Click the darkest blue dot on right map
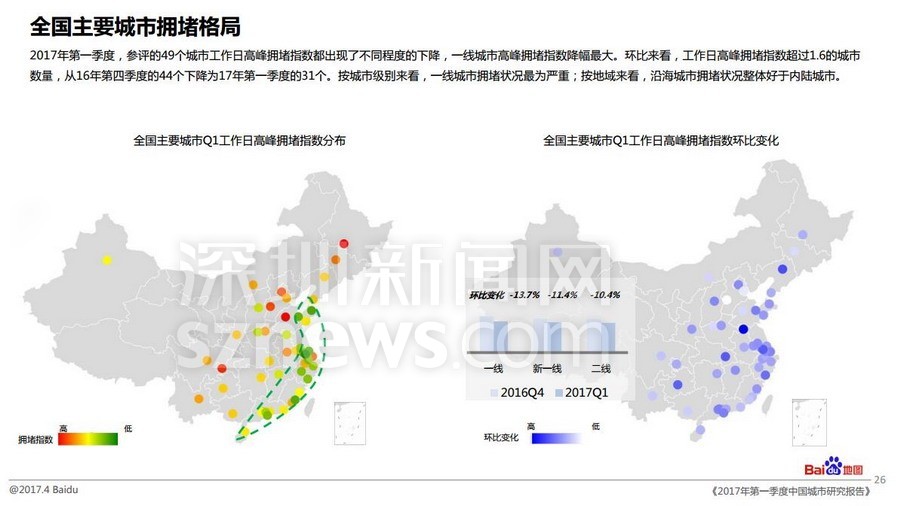Screen dimensions: 900x506 (743, 329)
